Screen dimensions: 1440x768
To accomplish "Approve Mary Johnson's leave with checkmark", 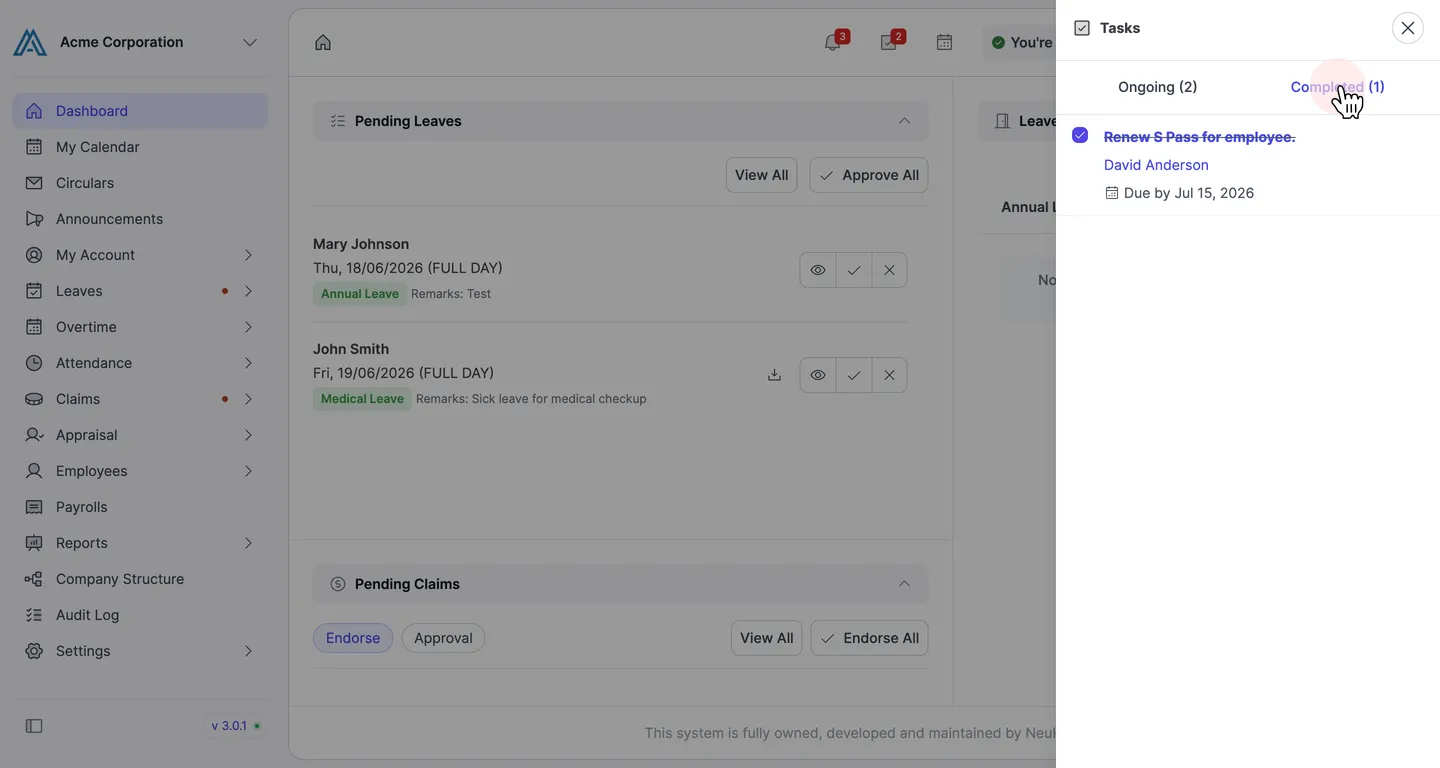I will 854,270.
